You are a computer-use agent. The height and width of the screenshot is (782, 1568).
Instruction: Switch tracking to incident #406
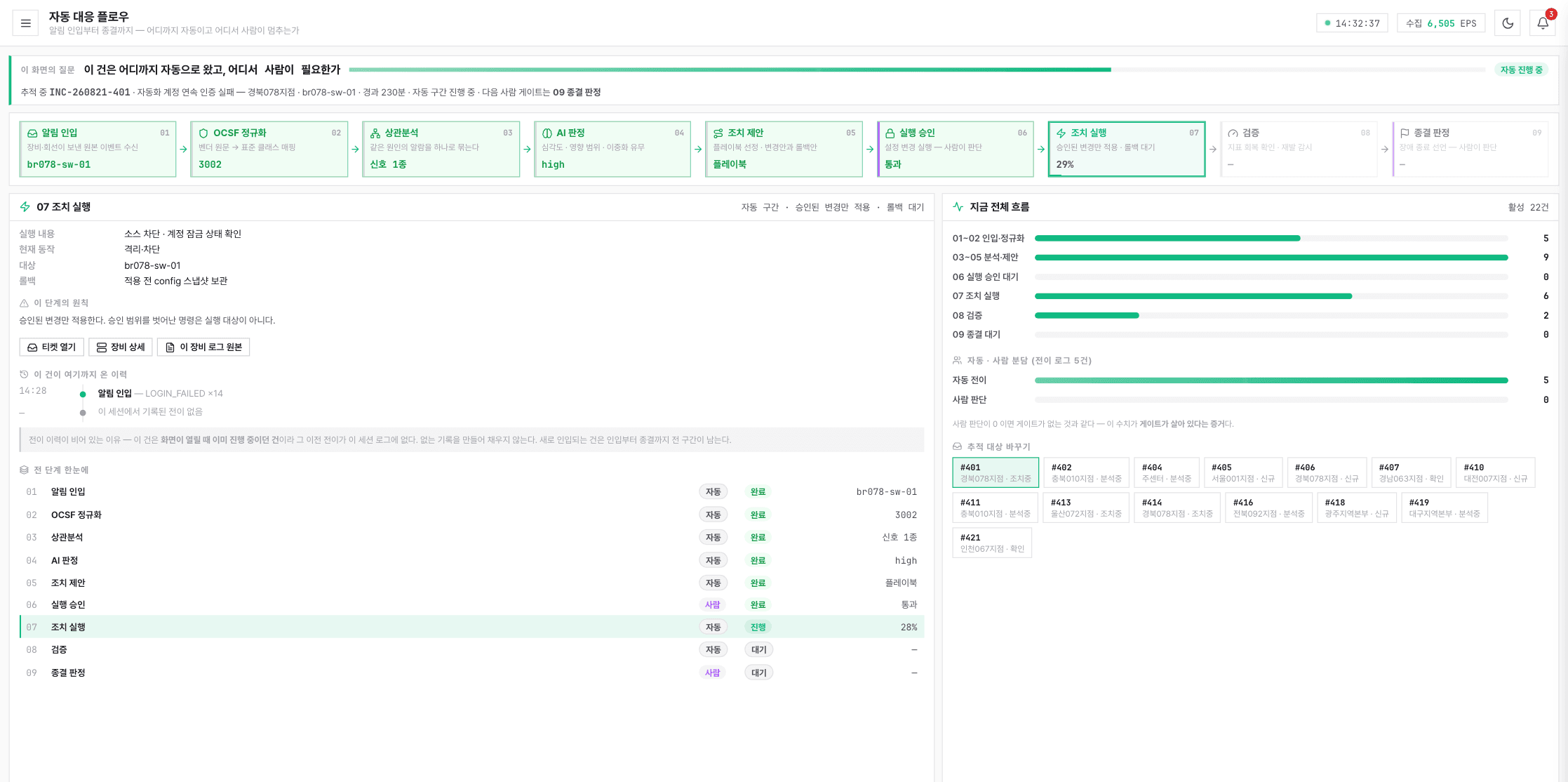tap(1327, 472)
